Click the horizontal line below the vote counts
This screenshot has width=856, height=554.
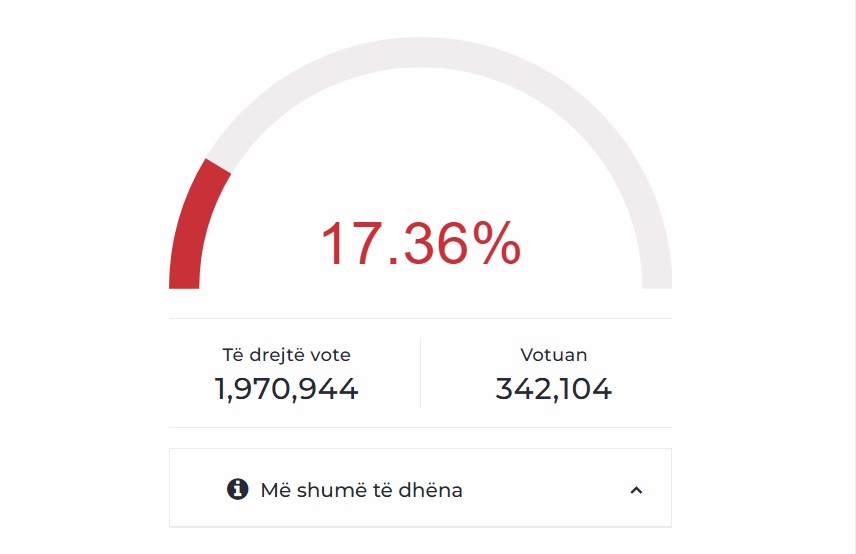420,427
